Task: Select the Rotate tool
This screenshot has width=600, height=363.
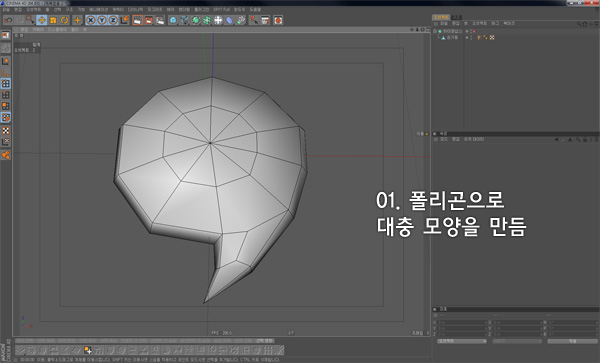Action: click(64, 20)
